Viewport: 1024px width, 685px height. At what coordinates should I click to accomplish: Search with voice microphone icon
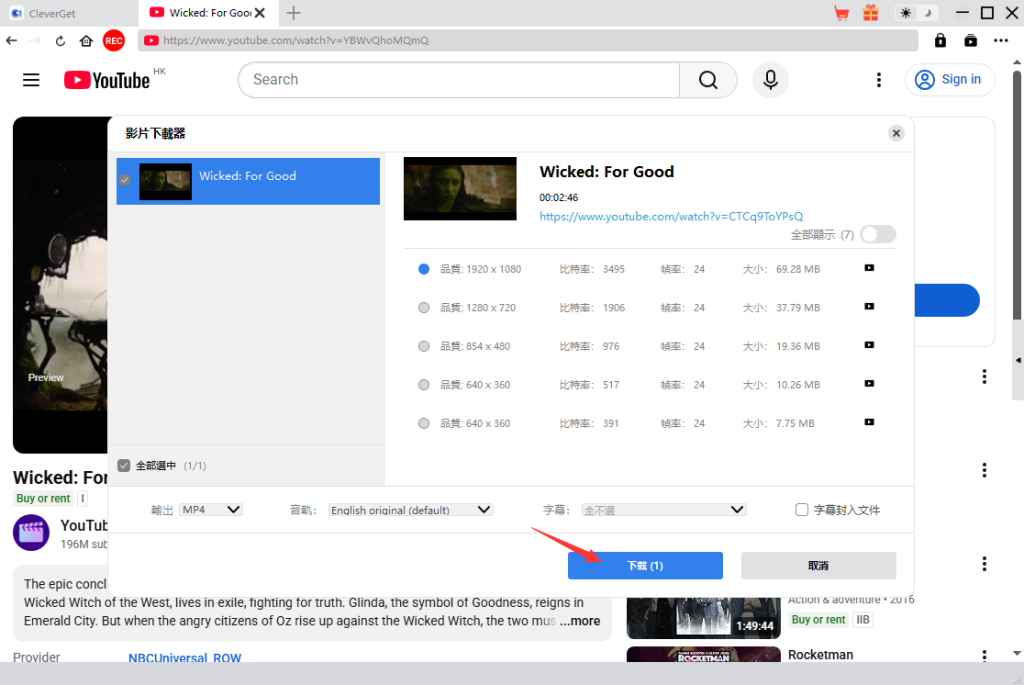coord(771,80)
